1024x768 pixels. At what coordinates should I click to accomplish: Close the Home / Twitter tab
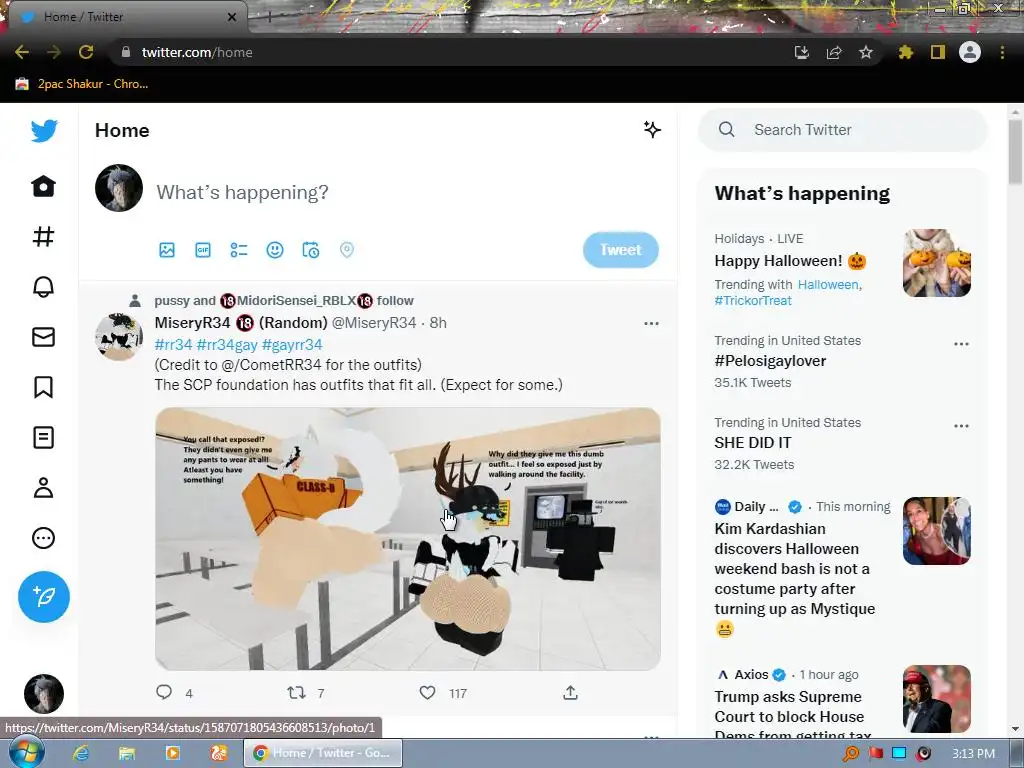(232, 17)
